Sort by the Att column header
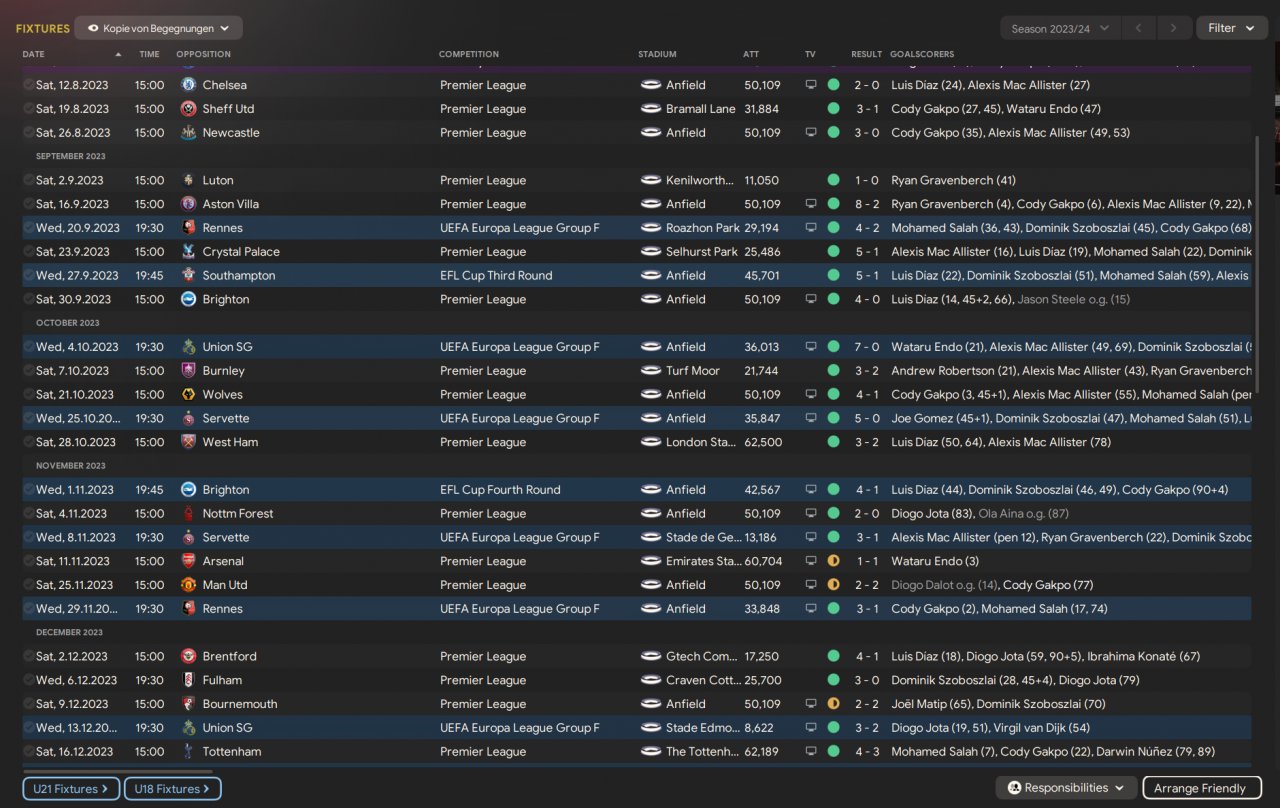The height and width of the screenshot is (808, 1280). 751,54
